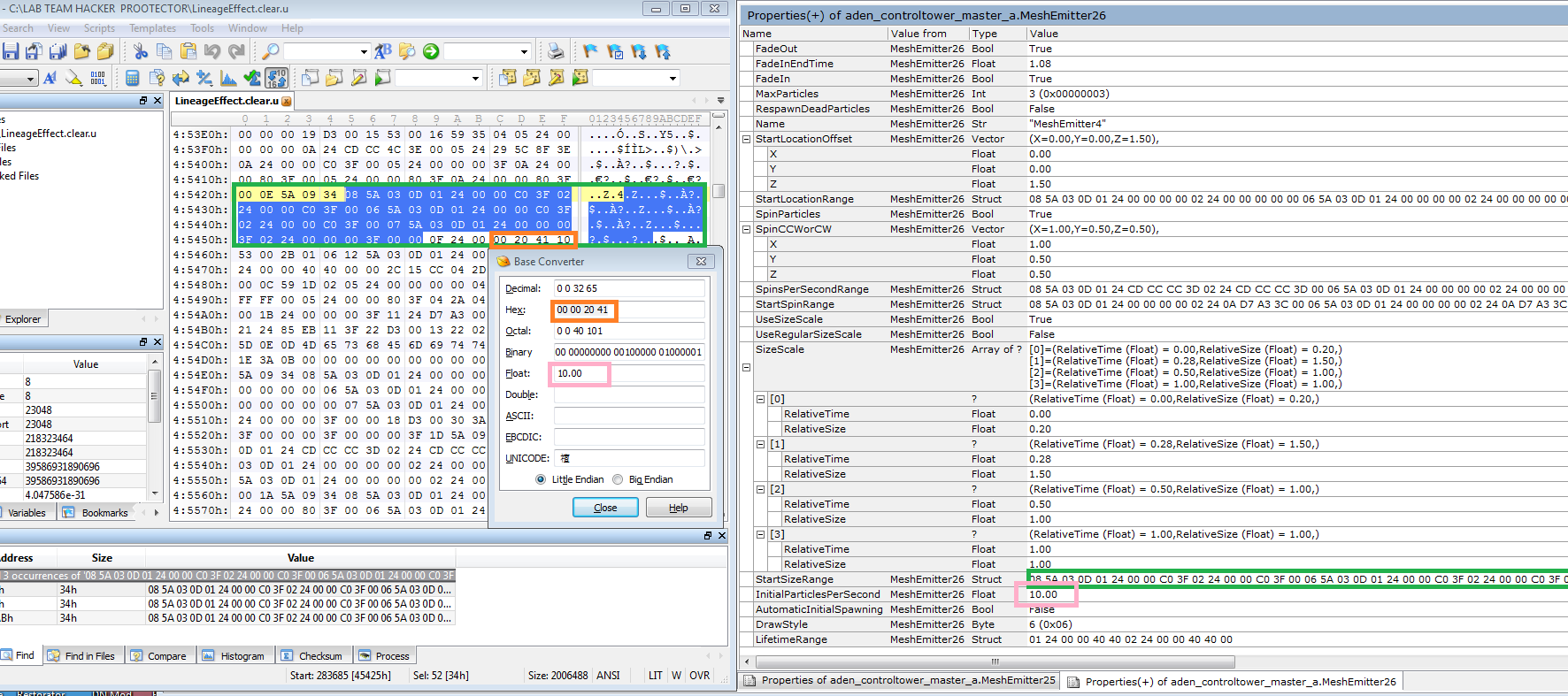Click the Run Script toolbar icon

(382, 78)
